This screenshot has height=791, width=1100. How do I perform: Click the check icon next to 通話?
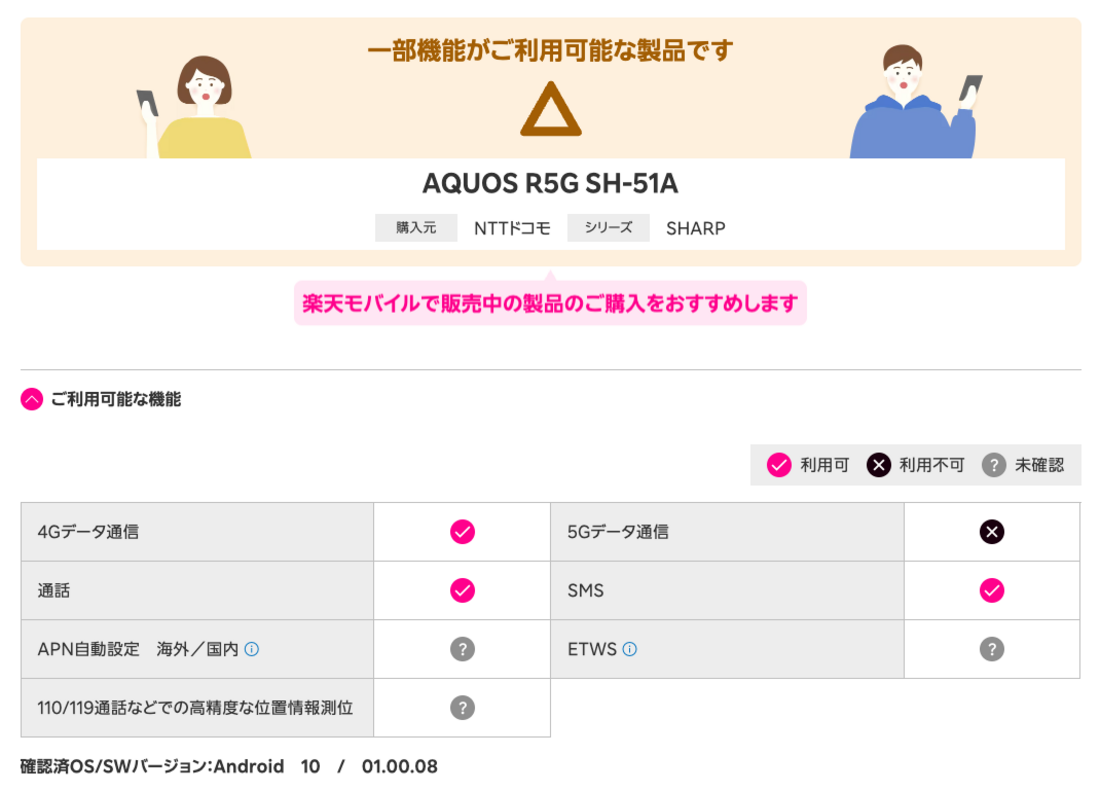tap(461, 590)
